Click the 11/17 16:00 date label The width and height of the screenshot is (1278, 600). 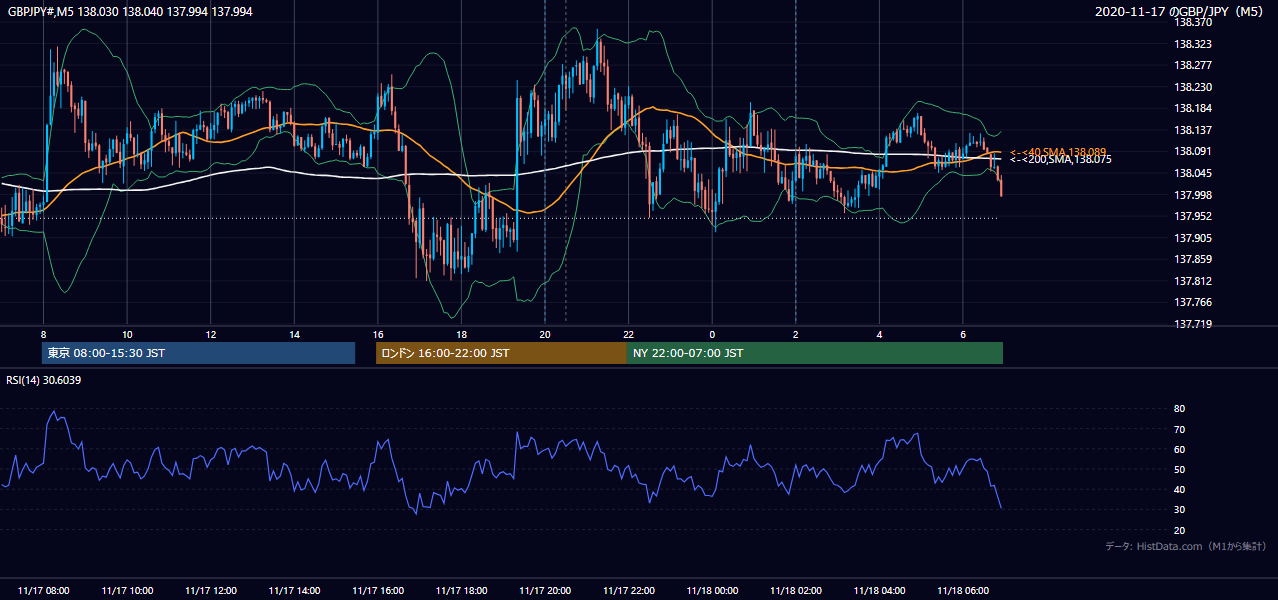378,590
